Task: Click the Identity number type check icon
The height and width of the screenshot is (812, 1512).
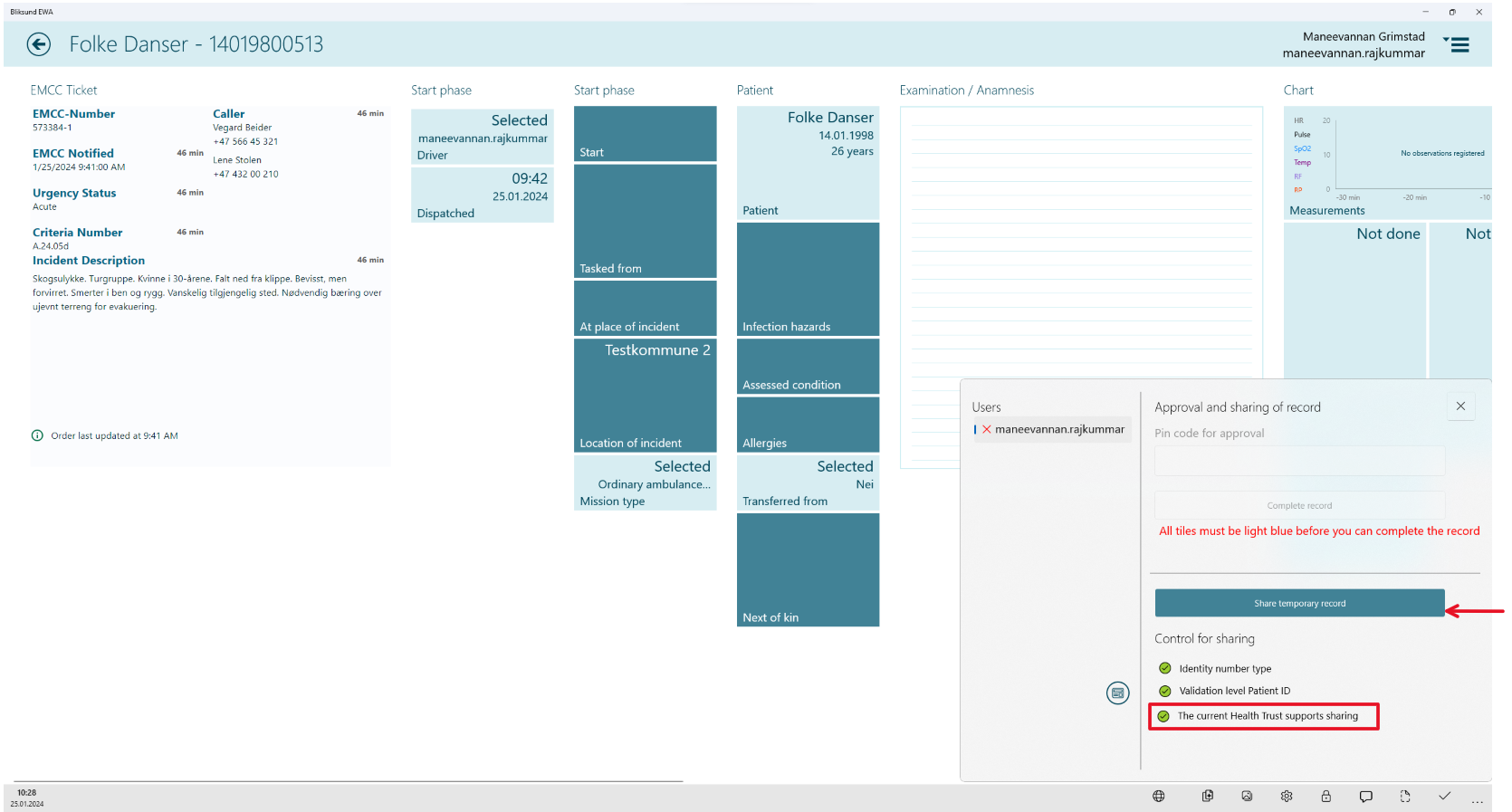Action: pyautogui.click(x=1165, y=668)
